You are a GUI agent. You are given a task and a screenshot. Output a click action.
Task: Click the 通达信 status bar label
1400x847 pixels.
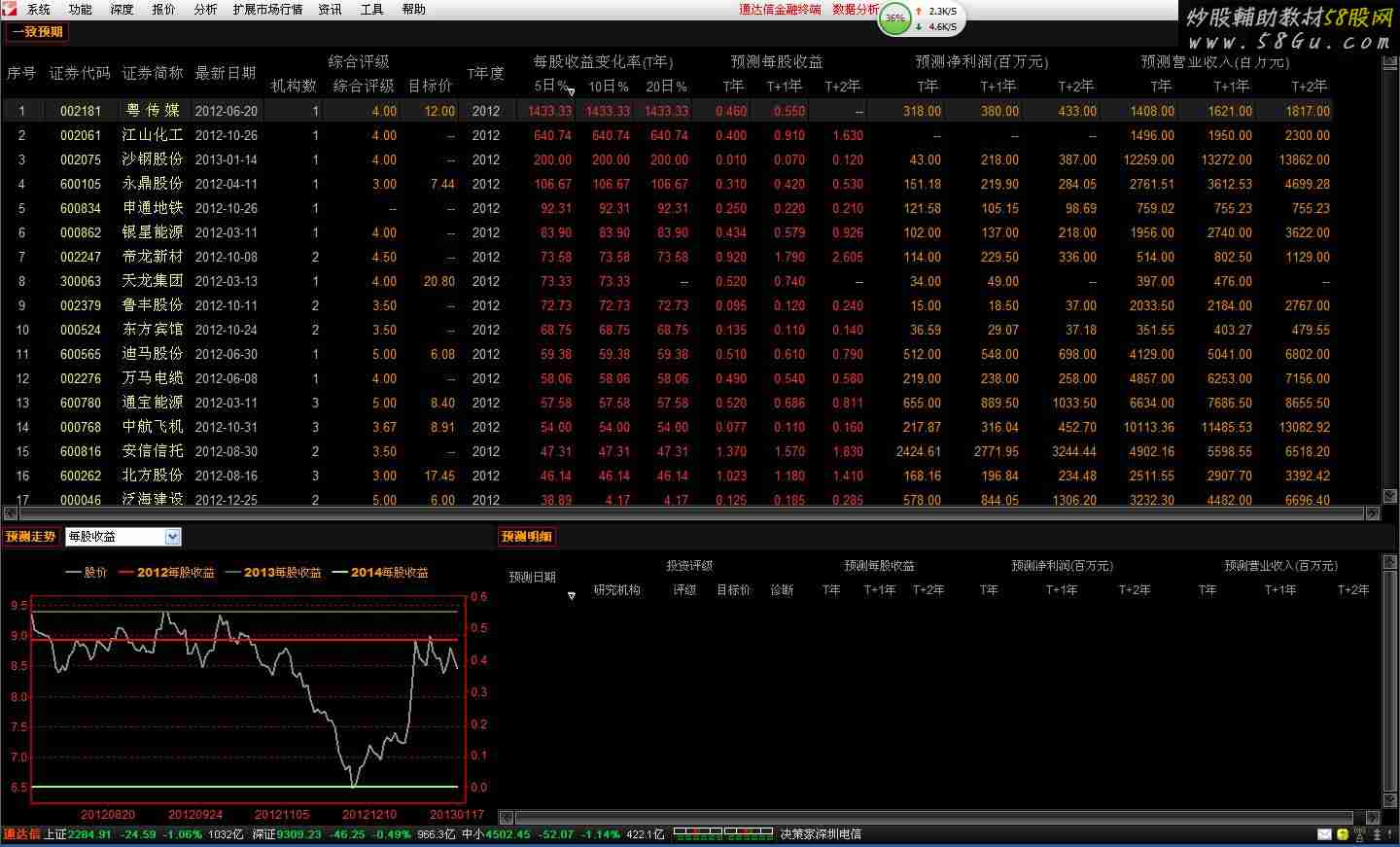(x=21, y=834)
